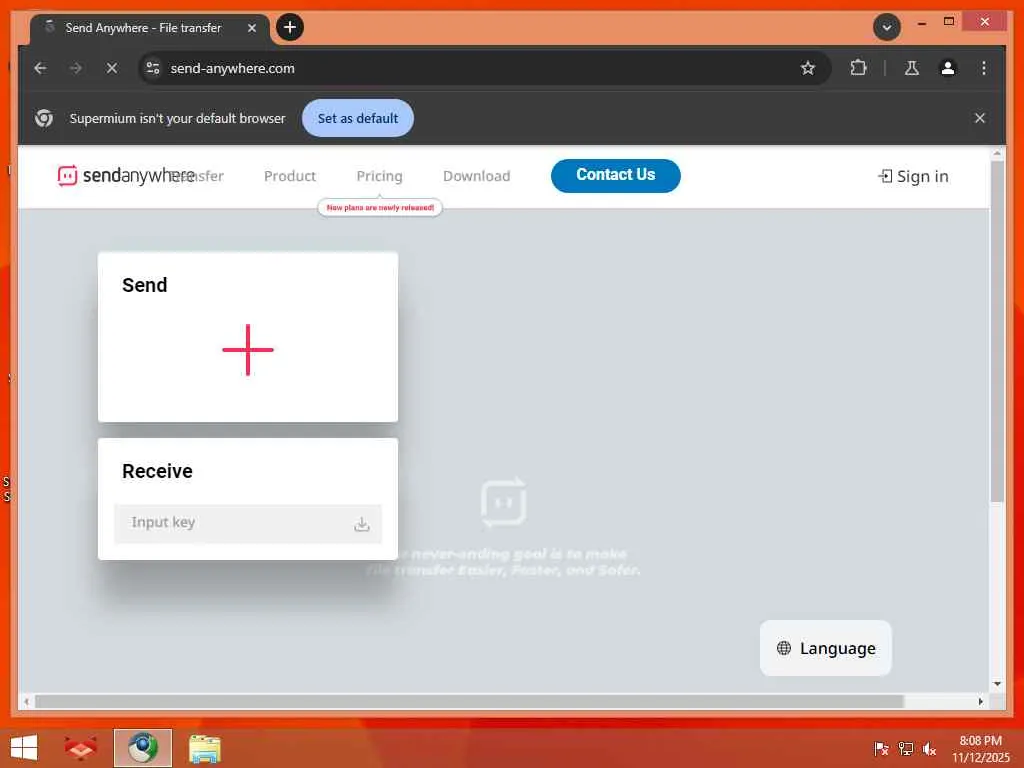Click the Supermium taskbar icon
The image size is (1024, 768).
click(x=143, y=748)
